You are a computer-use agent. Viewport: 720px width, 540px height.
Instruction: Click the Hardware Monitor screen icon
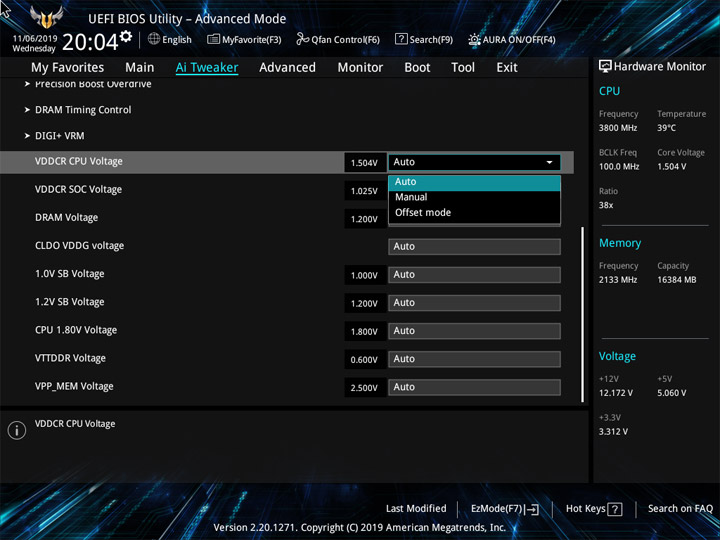coord(605,66)
